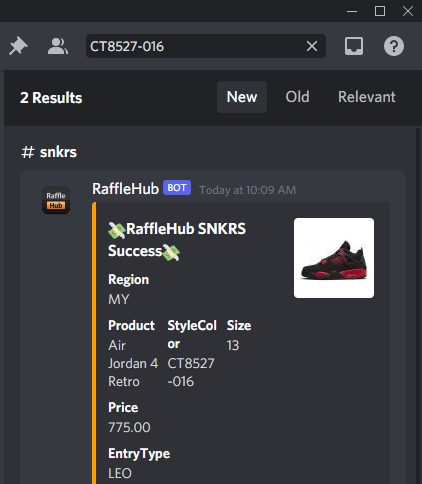This screenshot has height=484, width=422.
Task: Click into the CT8527-016 search field
Action: (x=197, y=46)
